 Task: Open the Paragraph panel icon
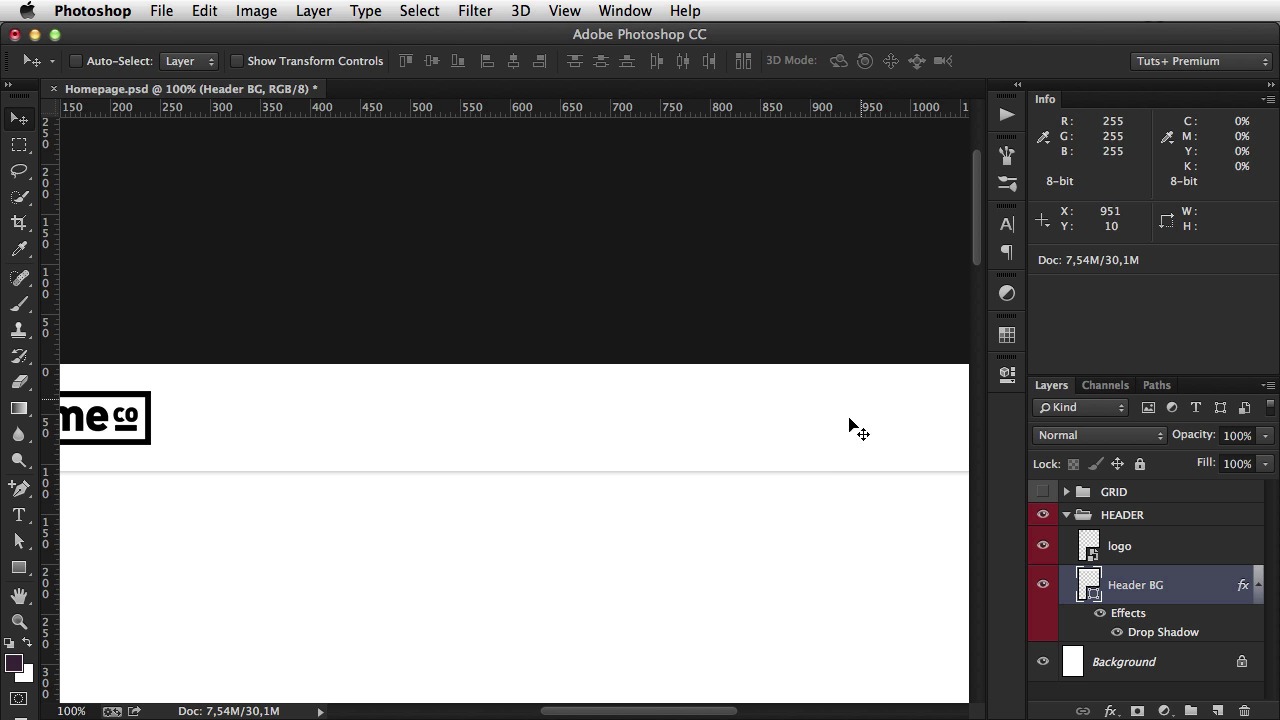(1007, 252)
